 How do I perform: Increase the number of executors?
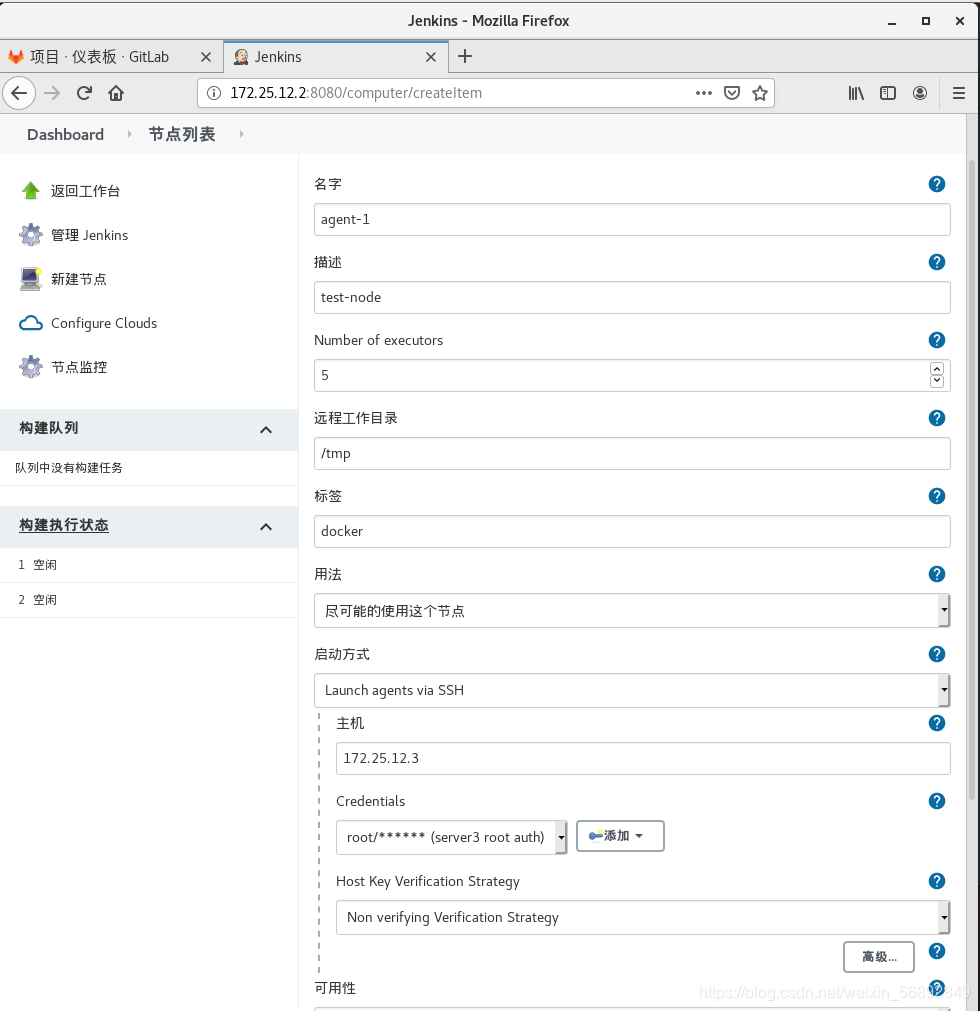(937, 369)
